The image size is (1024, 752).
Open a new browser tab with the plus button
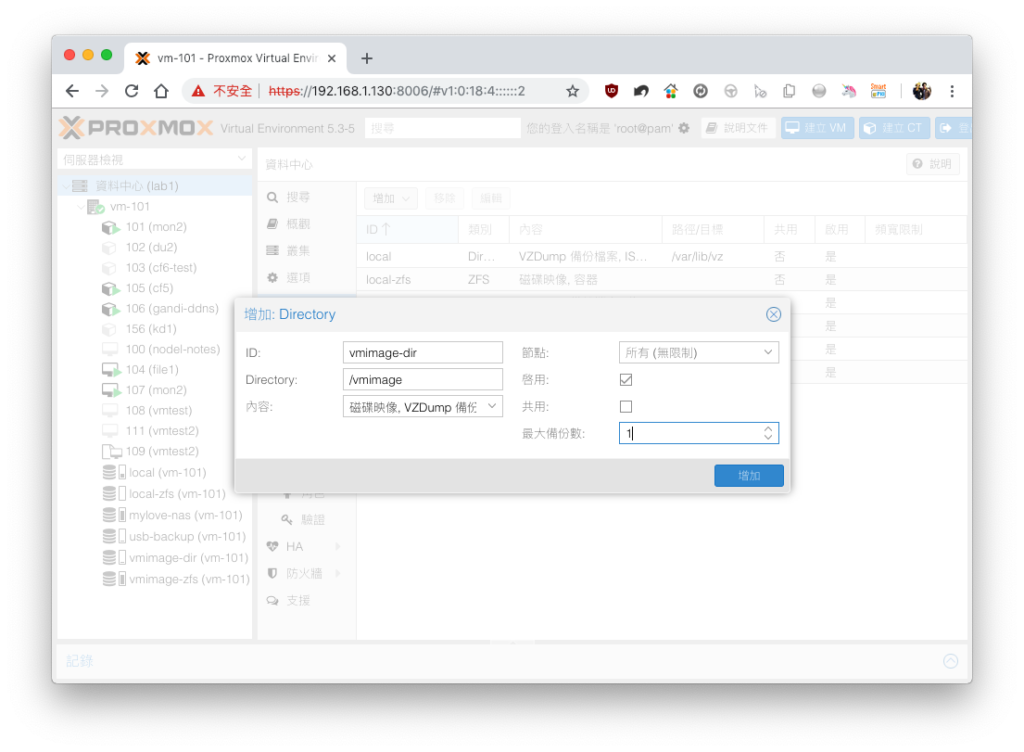[367, 58]
